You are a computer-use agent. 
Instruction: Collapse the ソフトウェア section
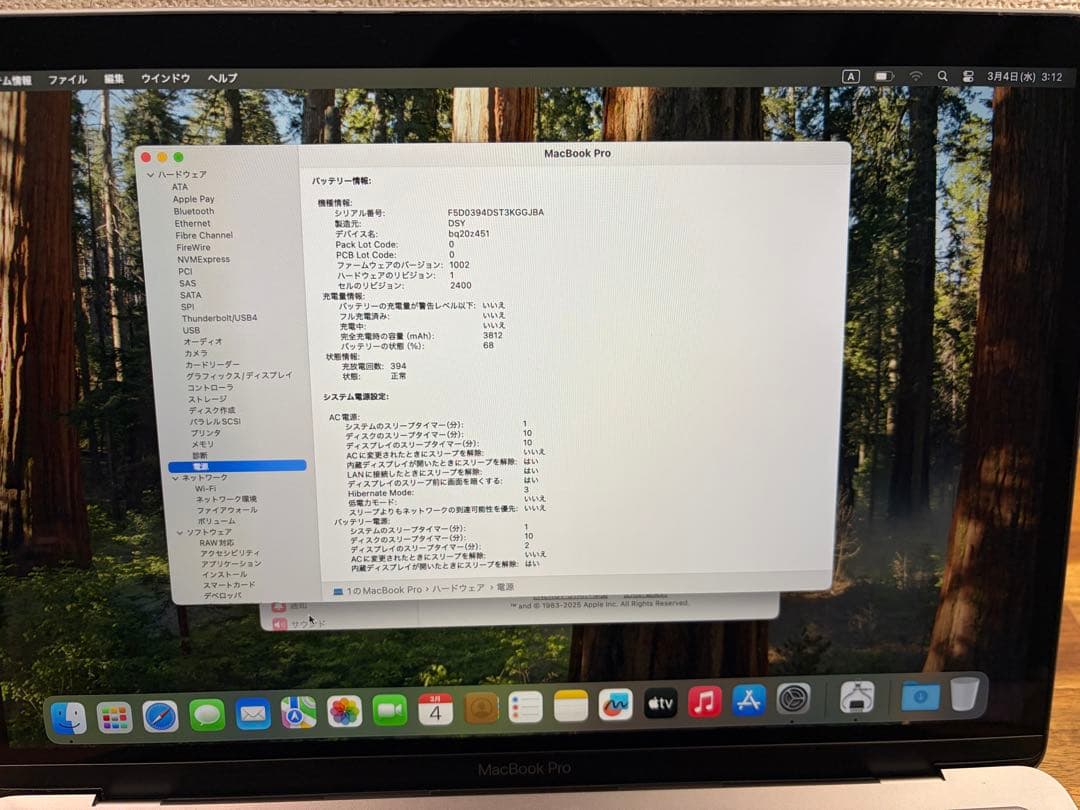click(x=180, y=532)
